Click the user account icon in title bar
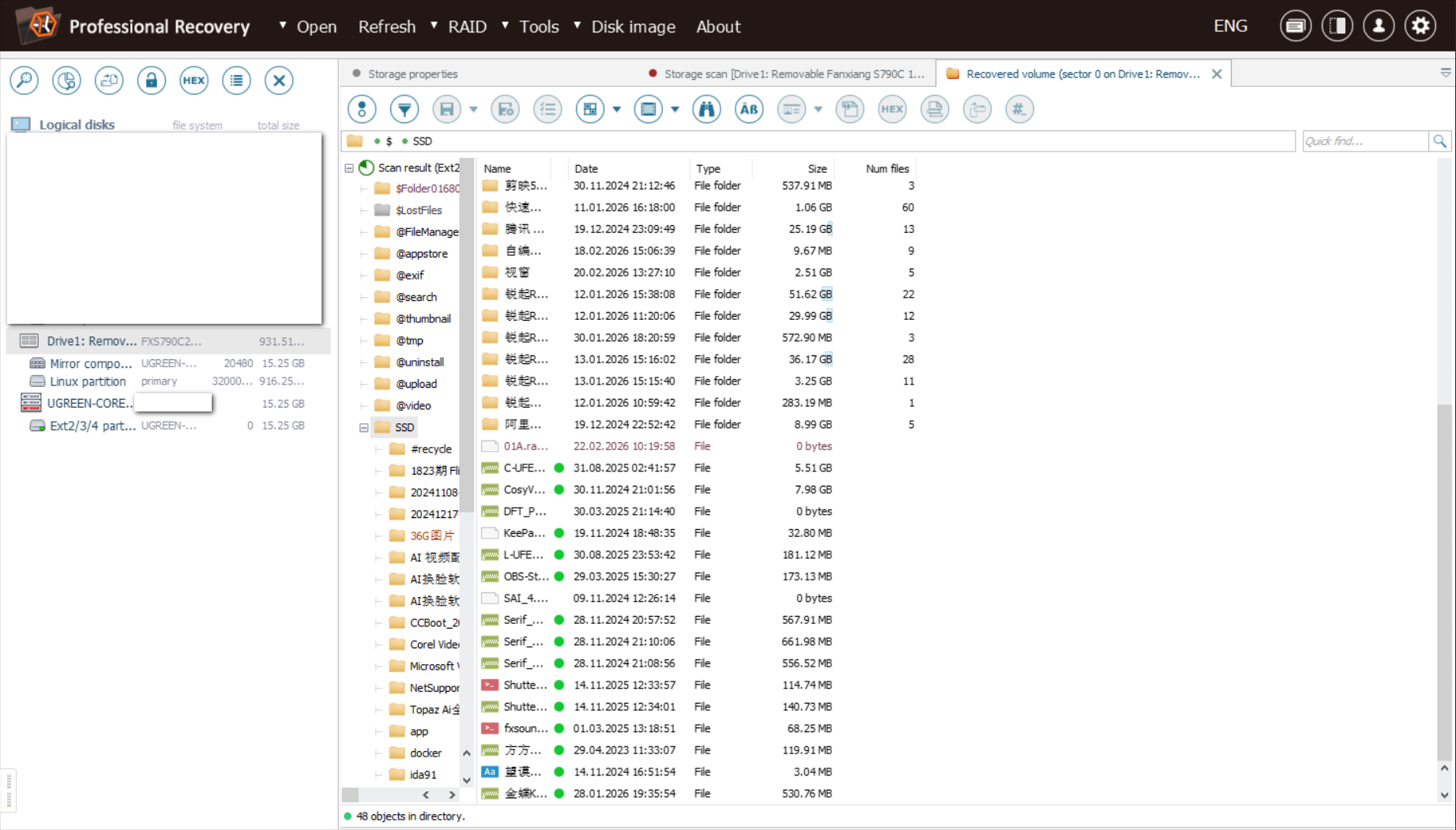 point(1379,26)
